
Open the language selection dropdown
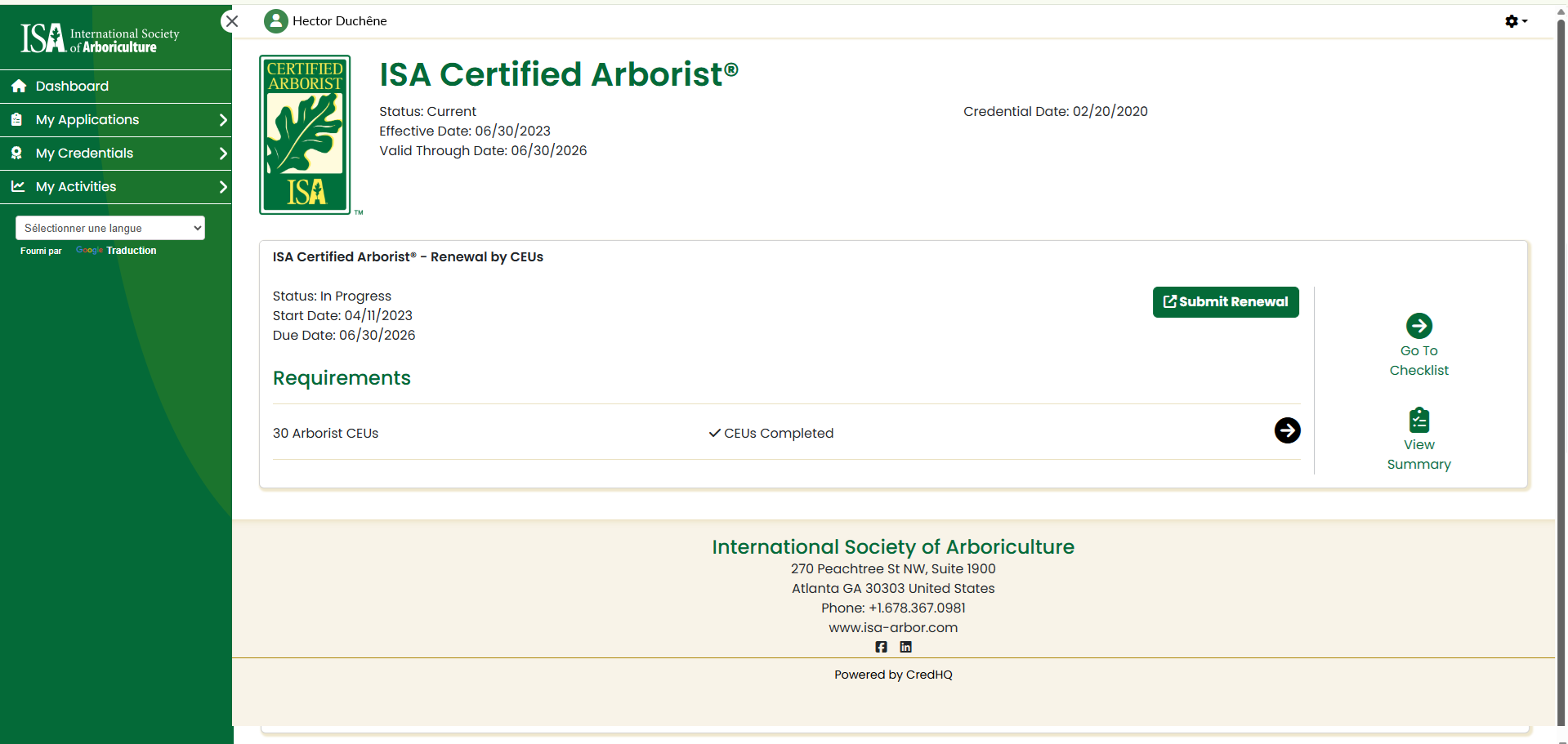coord(110,228)
